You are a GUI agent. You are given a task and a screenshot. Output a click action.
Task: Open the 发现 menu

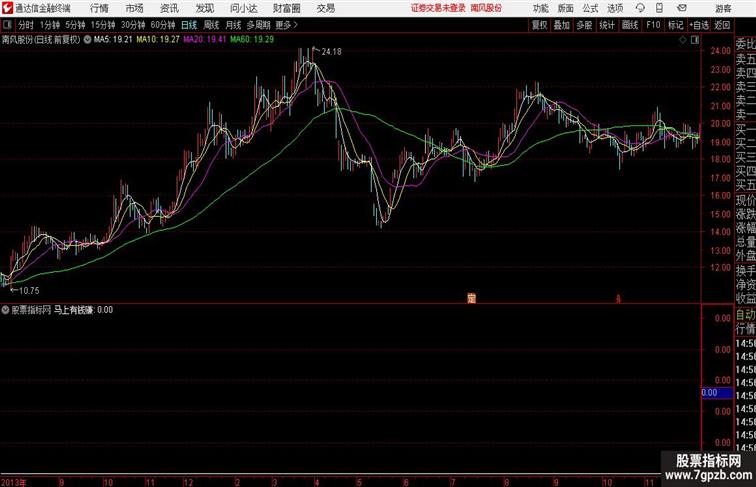205,8
